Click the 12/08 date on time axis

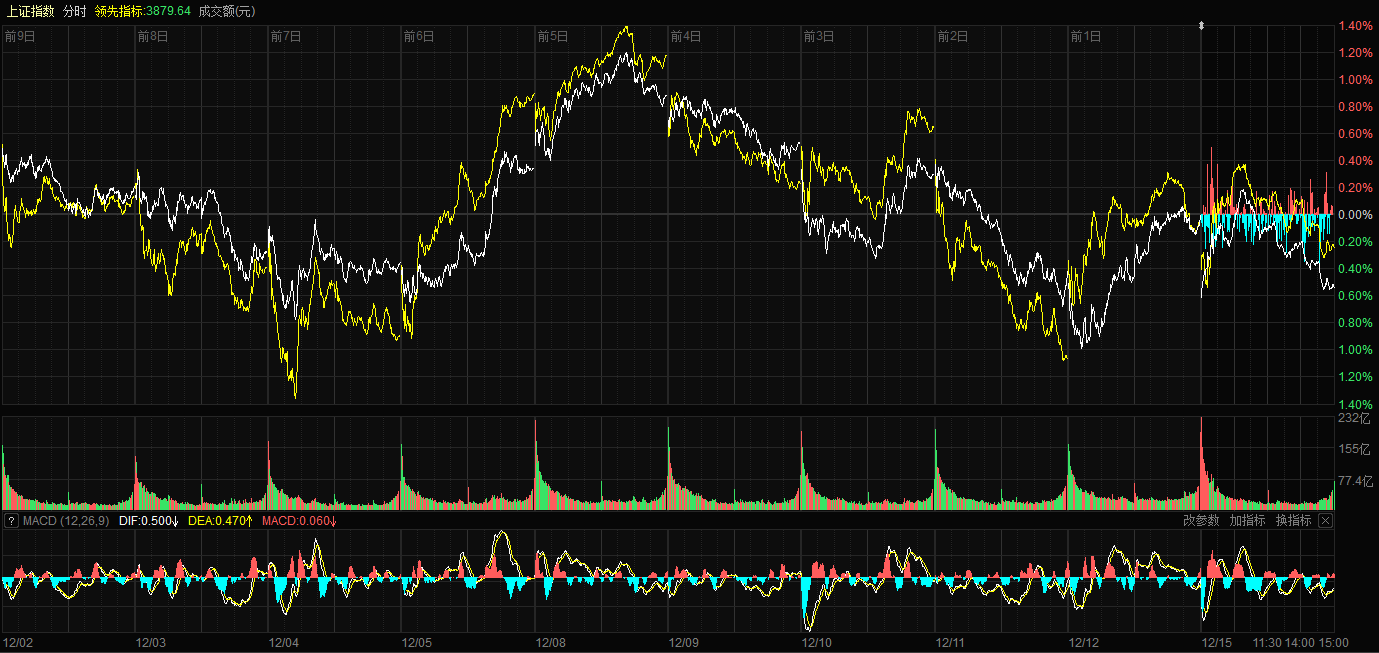[x=551, y=642]
